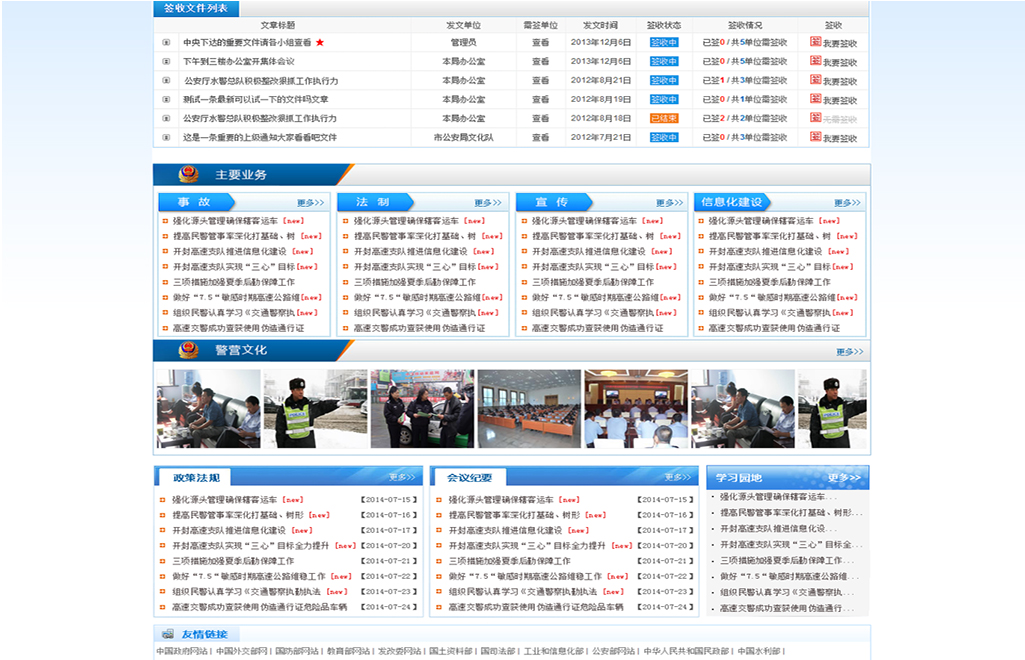The image size is (1025, 660).
Task: Click the orange 已结束 status badge
Action: [x=664, y=119]
